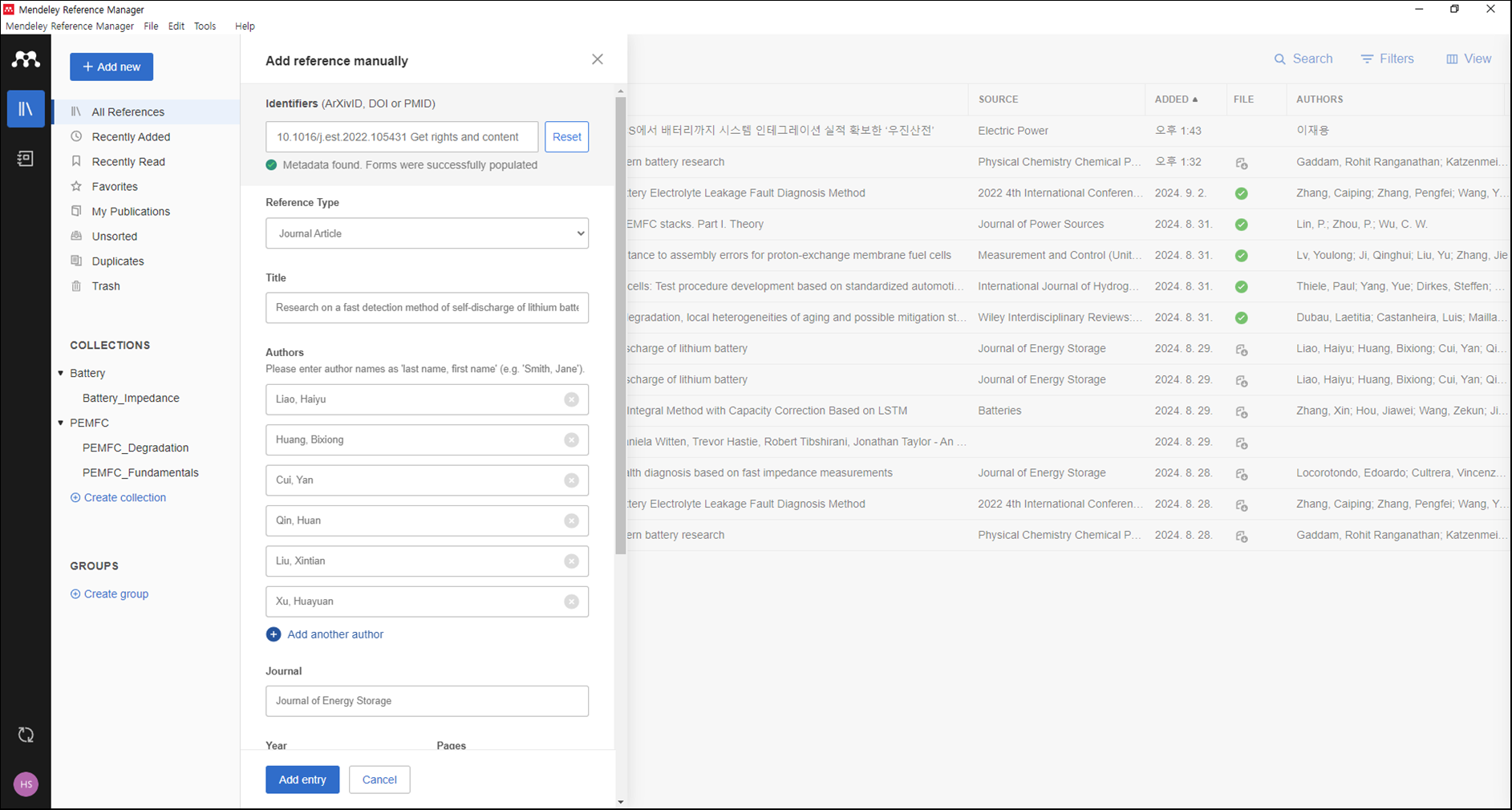Click the Add another author plus icon
The image size is (1512, 810).
[x=274, y=634]
